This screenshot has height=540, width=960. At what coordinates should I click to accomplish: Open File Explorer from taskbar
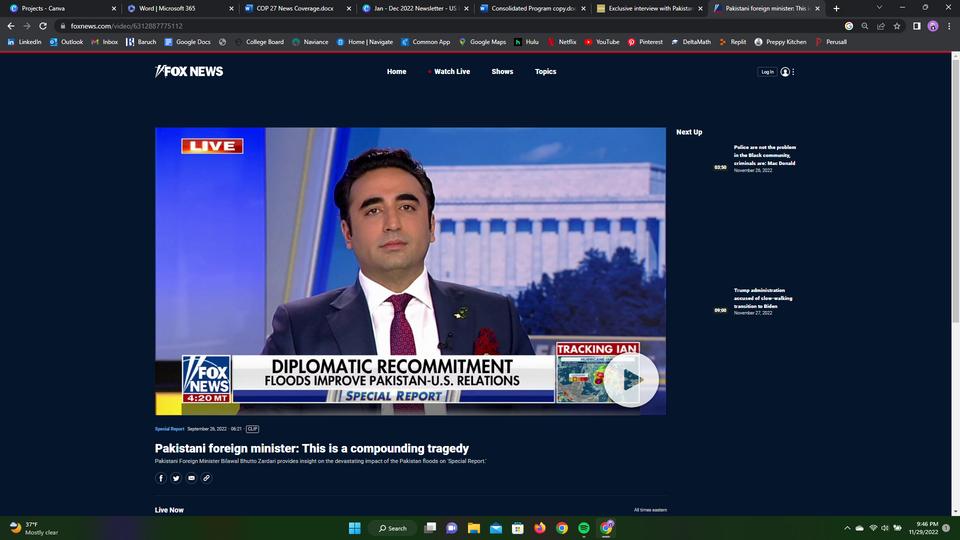[x=474, y=528]
